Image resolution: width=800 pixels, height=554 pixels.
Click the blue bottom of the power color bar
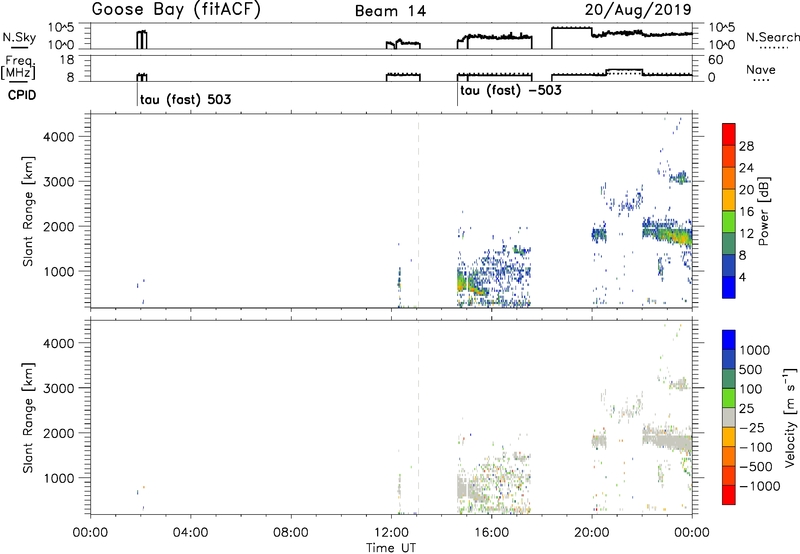729,287
